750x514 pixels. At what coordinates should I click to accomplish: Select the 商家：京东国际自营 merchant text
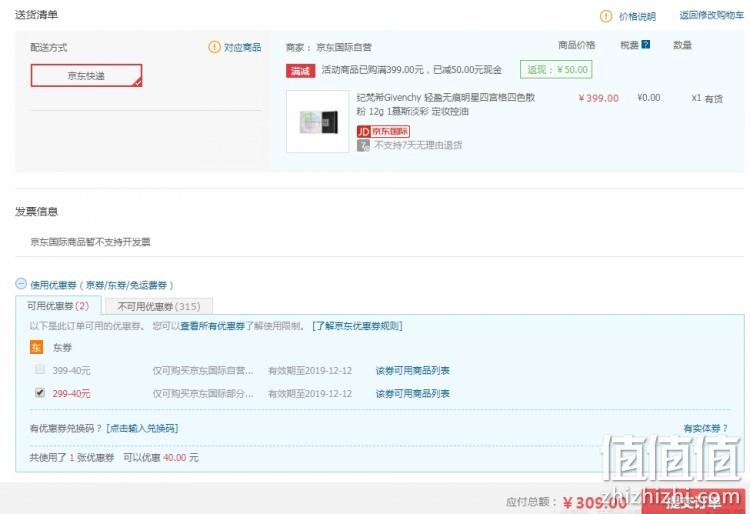point(329,47)
